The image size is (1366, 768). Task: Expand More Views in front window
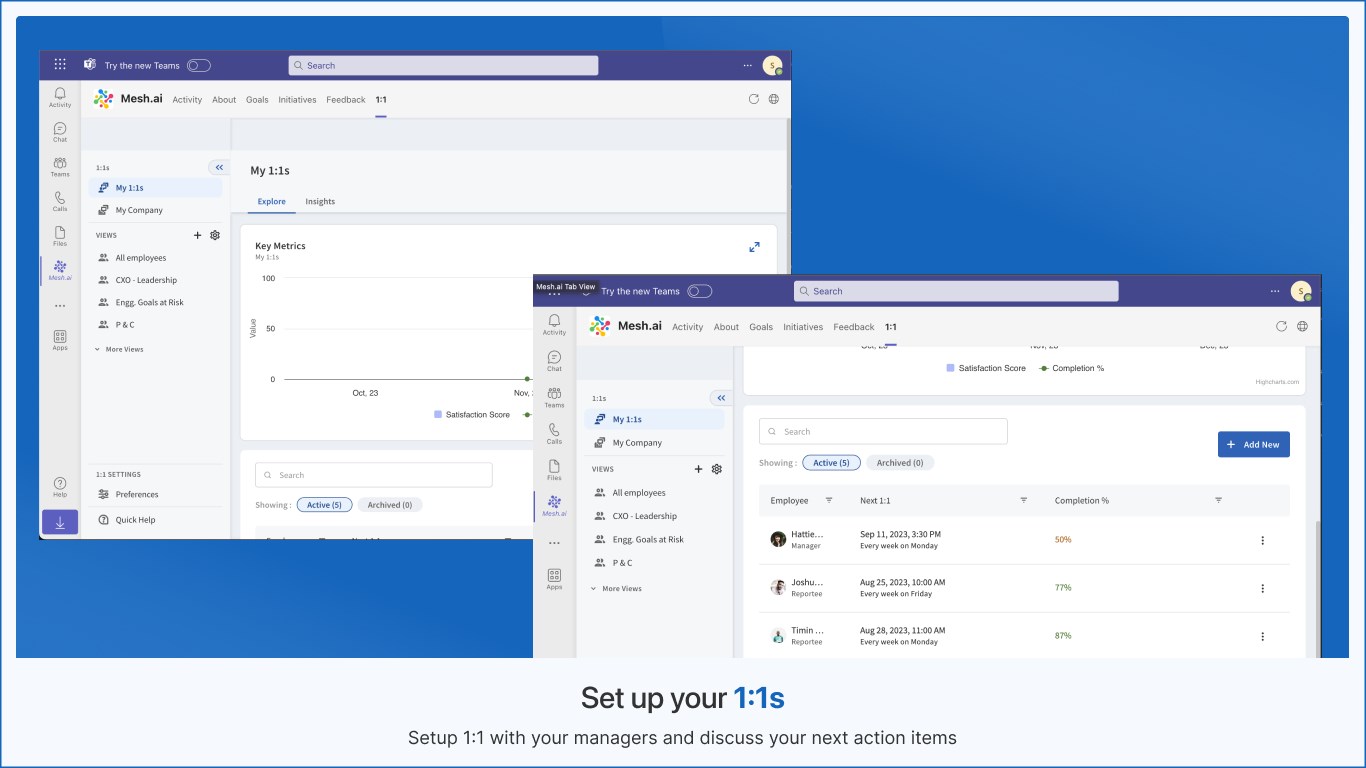pos(616,589)
